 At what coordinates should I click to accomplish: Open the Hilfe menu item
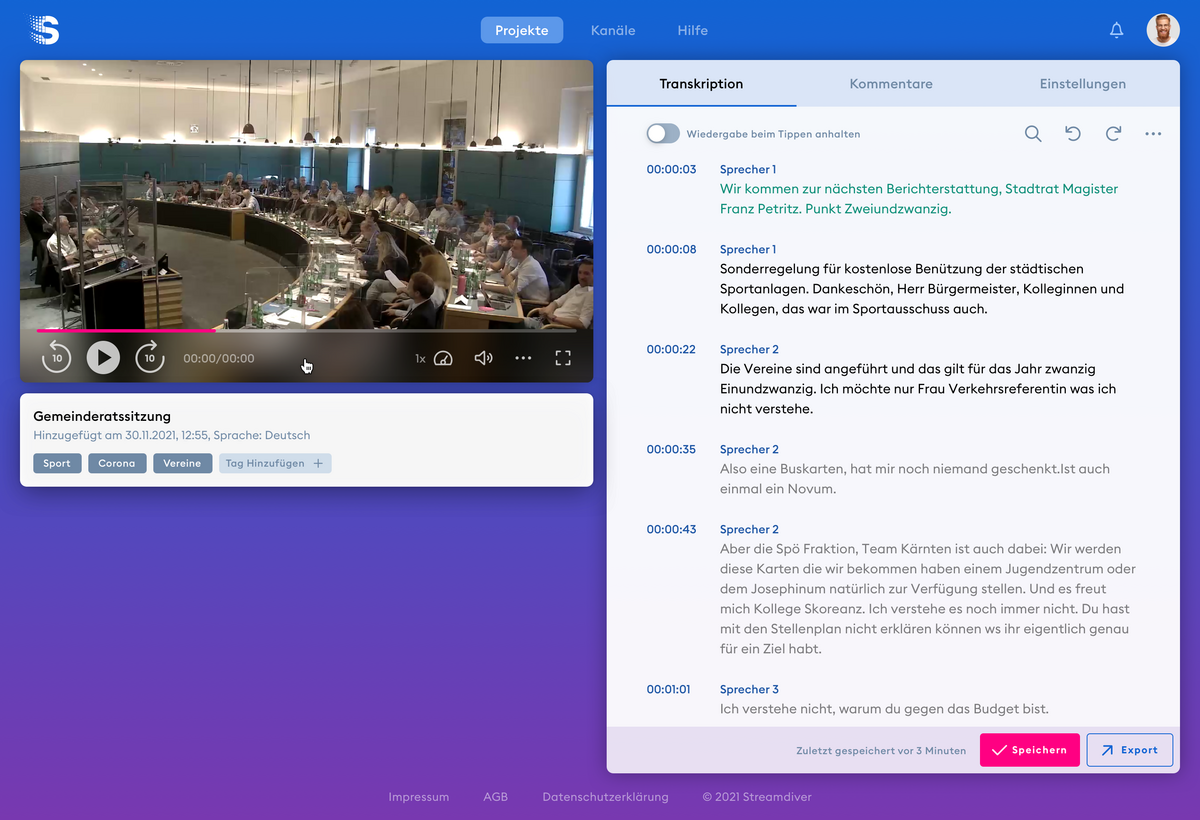coord(693,30)
